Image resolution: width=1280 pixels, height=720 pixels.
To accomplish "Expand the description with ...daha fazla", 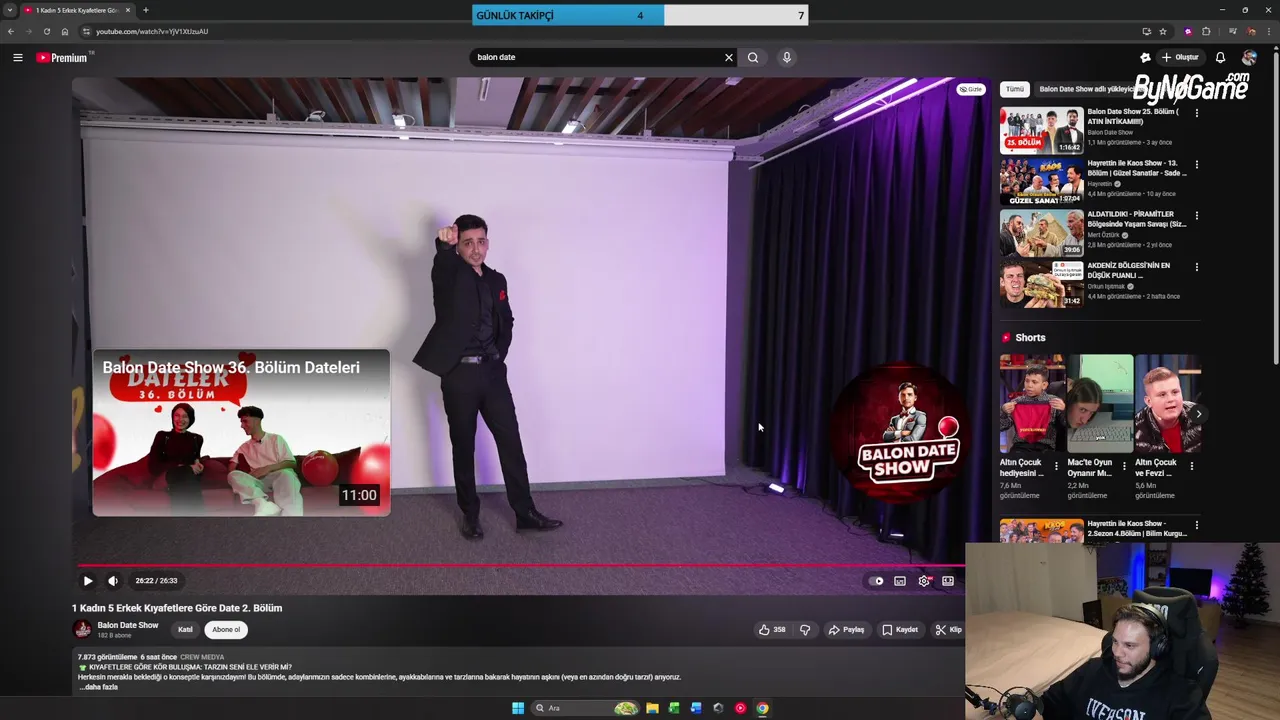I will [99, 687].
